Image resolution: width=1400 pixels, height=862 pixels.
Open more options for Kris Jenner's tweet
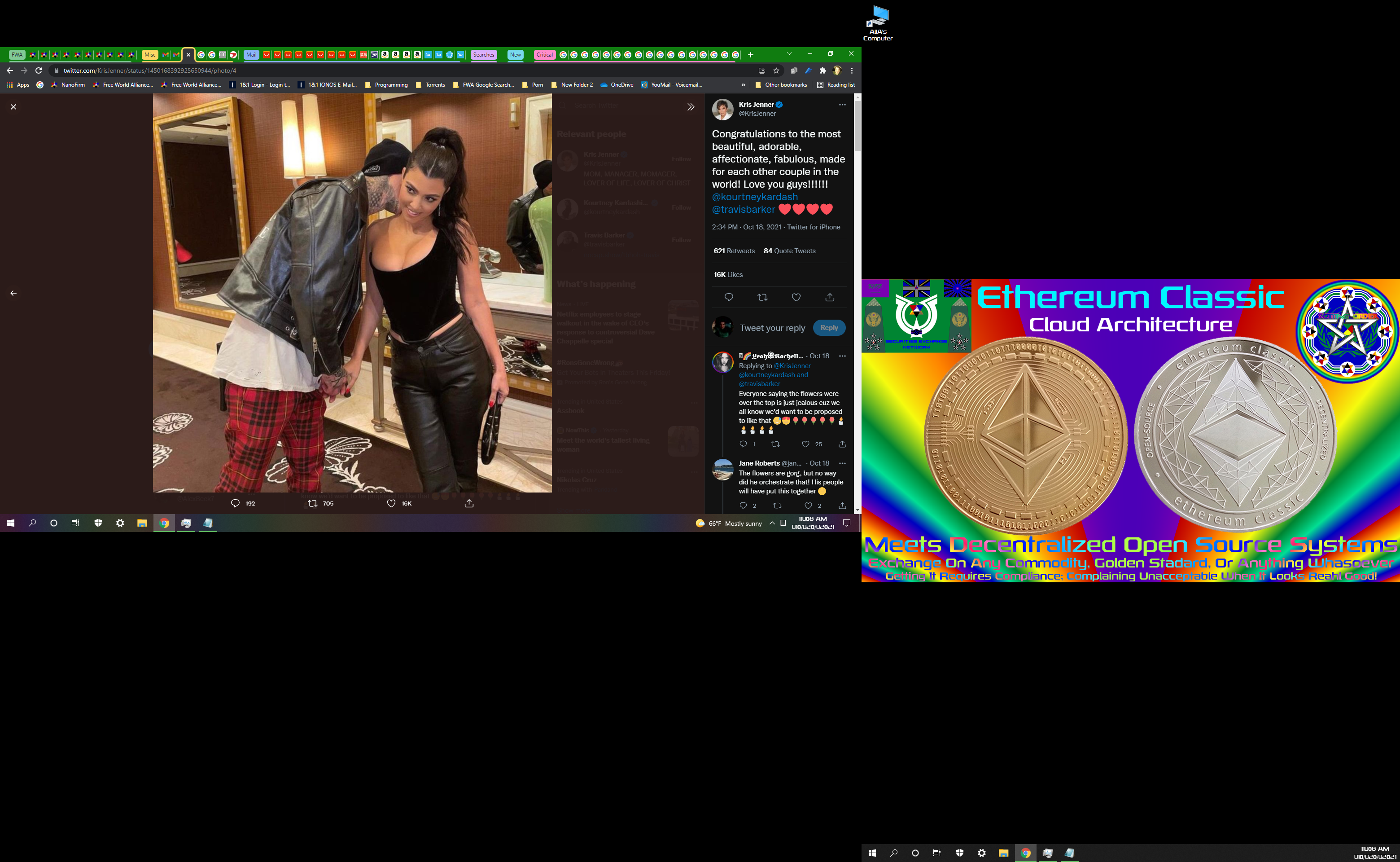[842, 104]
